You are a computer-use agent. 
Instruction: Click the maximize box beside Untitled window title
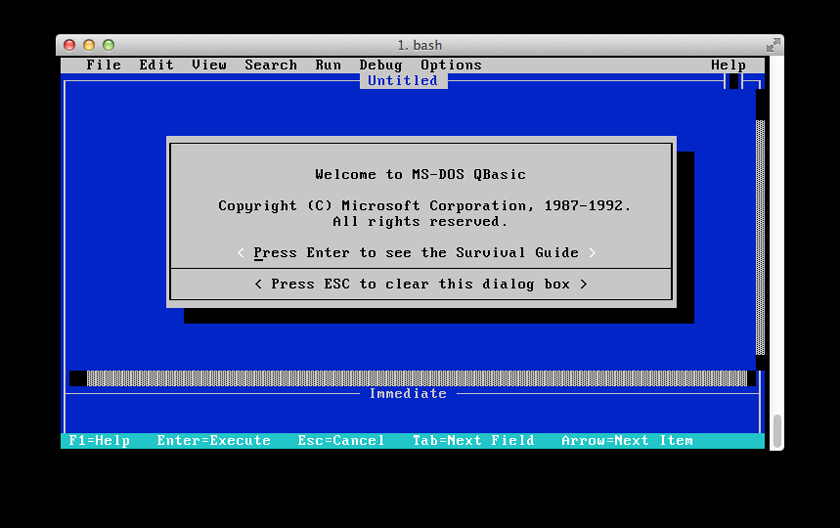coord(734,81)
